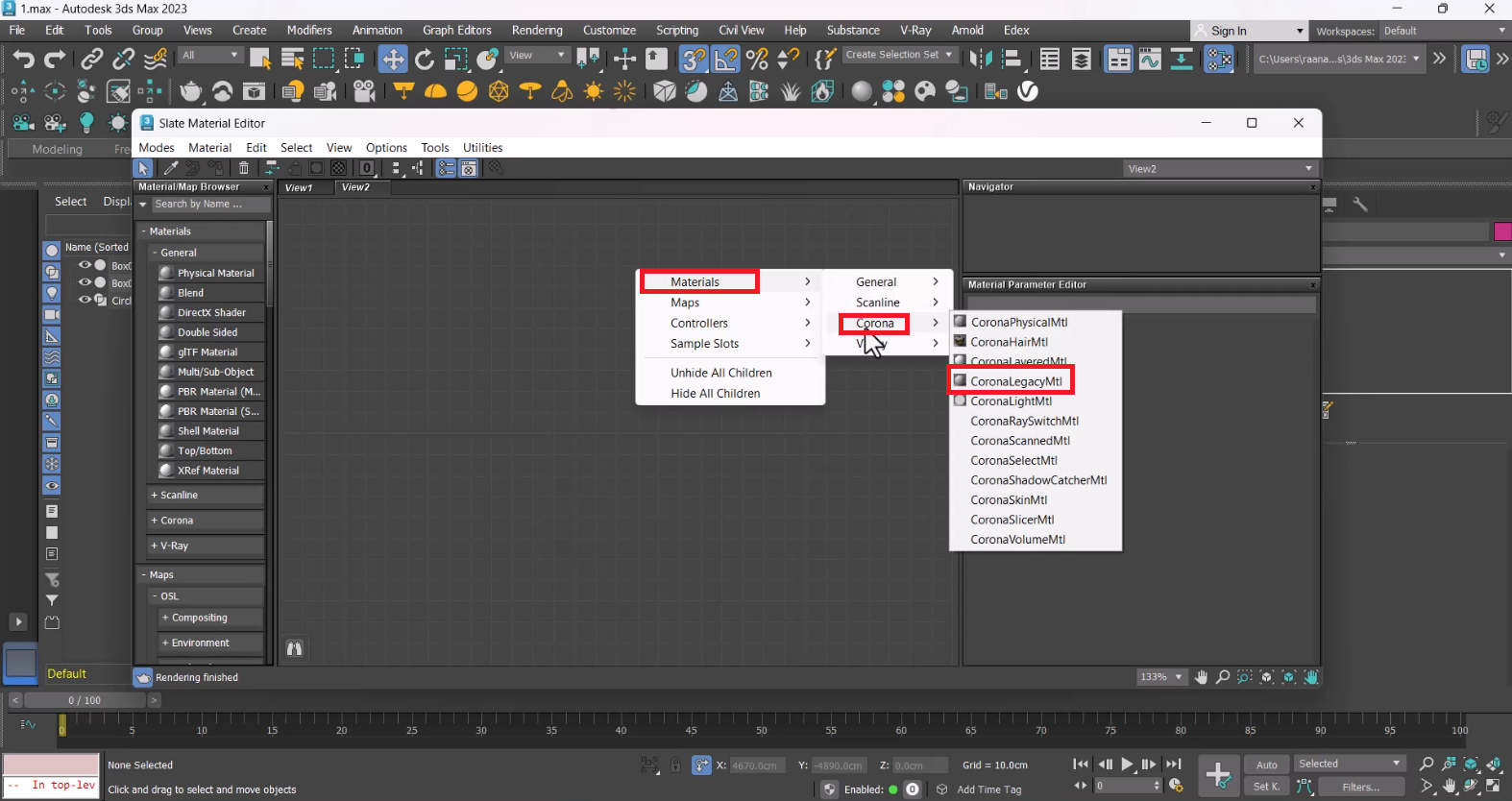
Task: Toggle Auto key mode
Action: [x=1267, y=765]
